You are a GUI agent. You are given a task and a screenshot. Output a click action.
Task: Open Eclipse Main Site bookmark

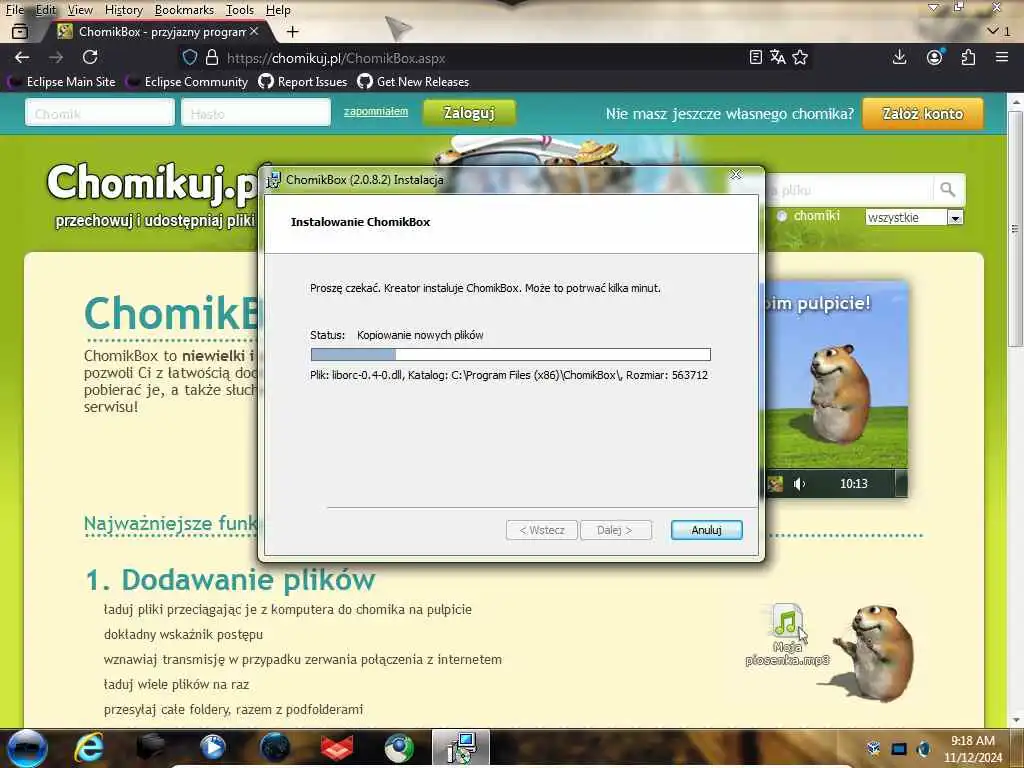[x=63, y=82]
